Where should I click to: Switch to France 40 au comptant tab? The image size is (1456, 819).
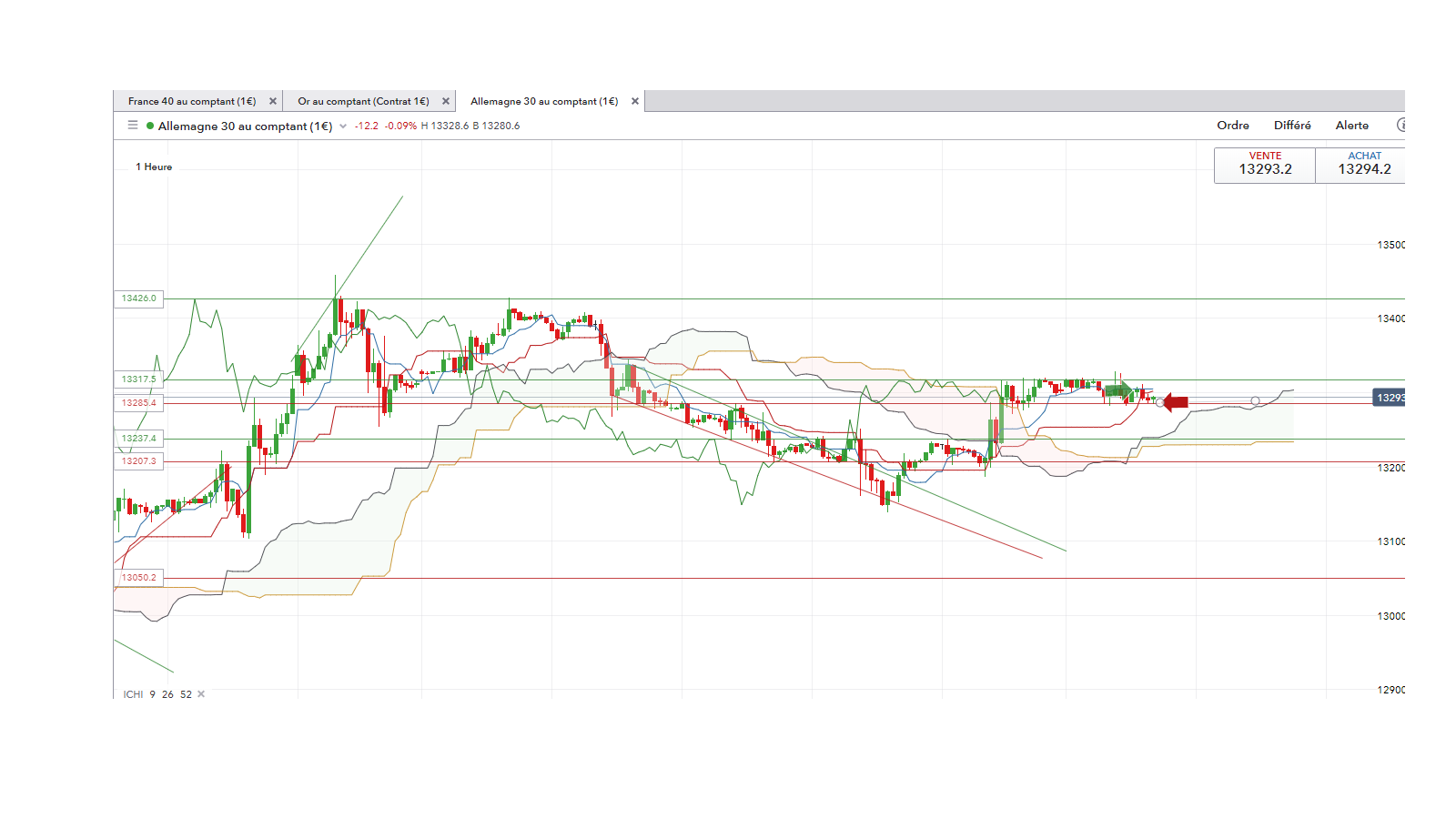(192, 101)
